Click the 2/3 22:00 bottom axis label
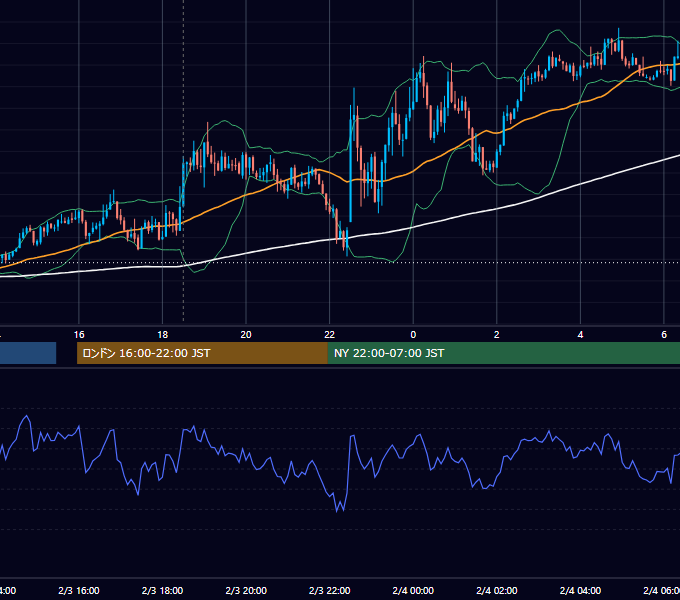 pyautogui.click(x=330, y=590)
